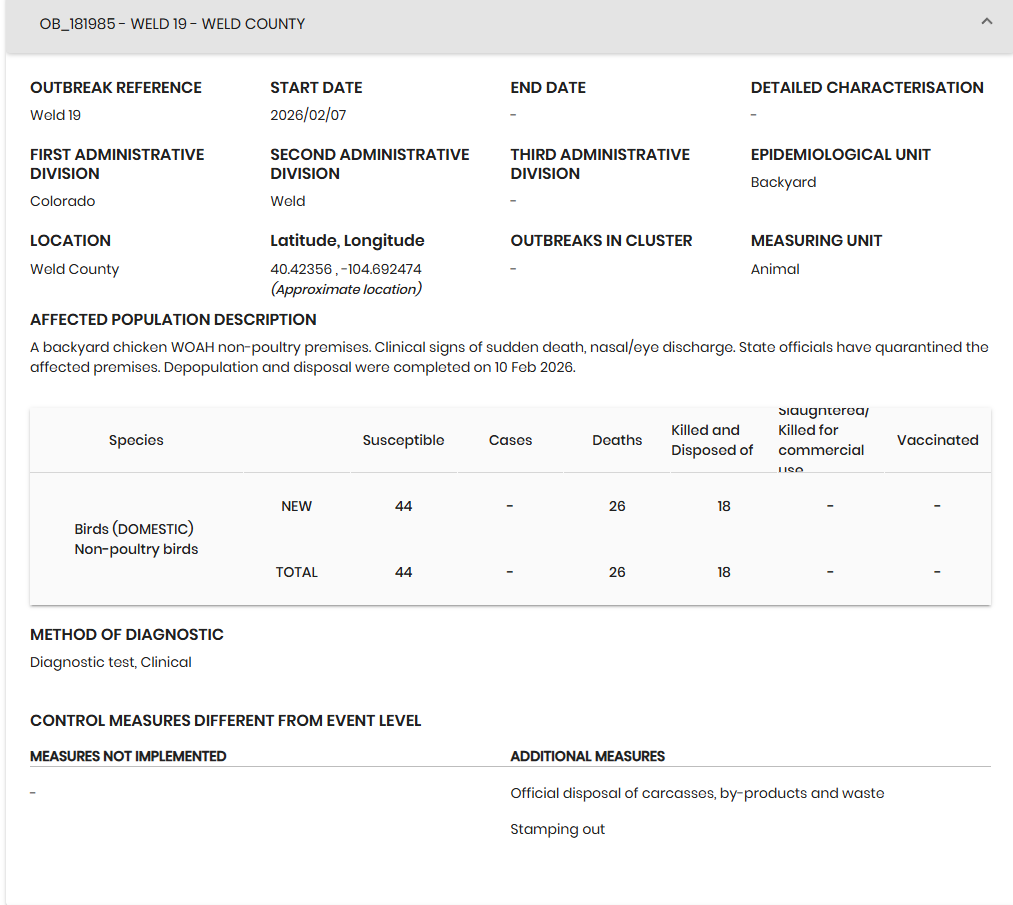Click the NEW row label
This screenshot has width=1013, height=905.
point(297,506)
